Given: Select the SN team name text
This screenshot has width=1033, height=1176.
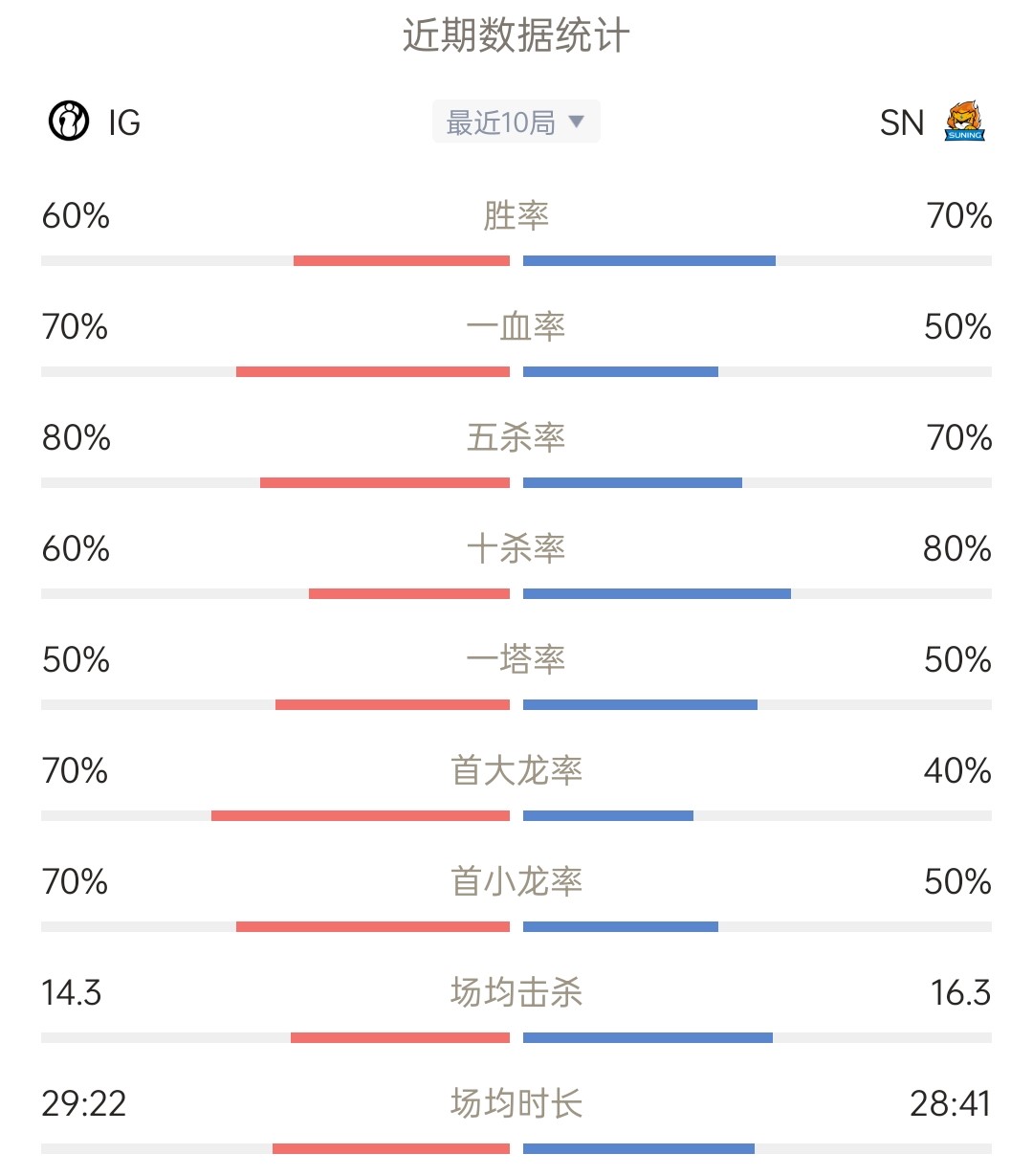Looking at the screenshot, I should coord(902,122).
